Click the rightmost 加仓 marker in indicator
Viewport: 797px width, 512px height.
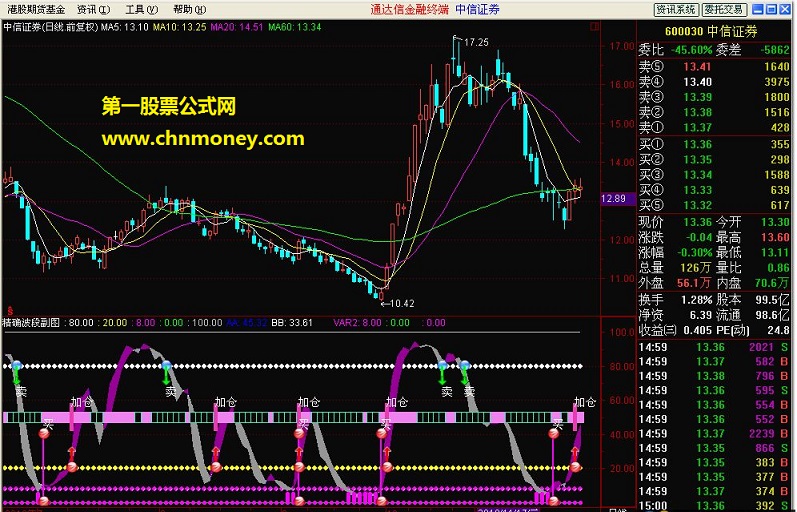[585, 402]
